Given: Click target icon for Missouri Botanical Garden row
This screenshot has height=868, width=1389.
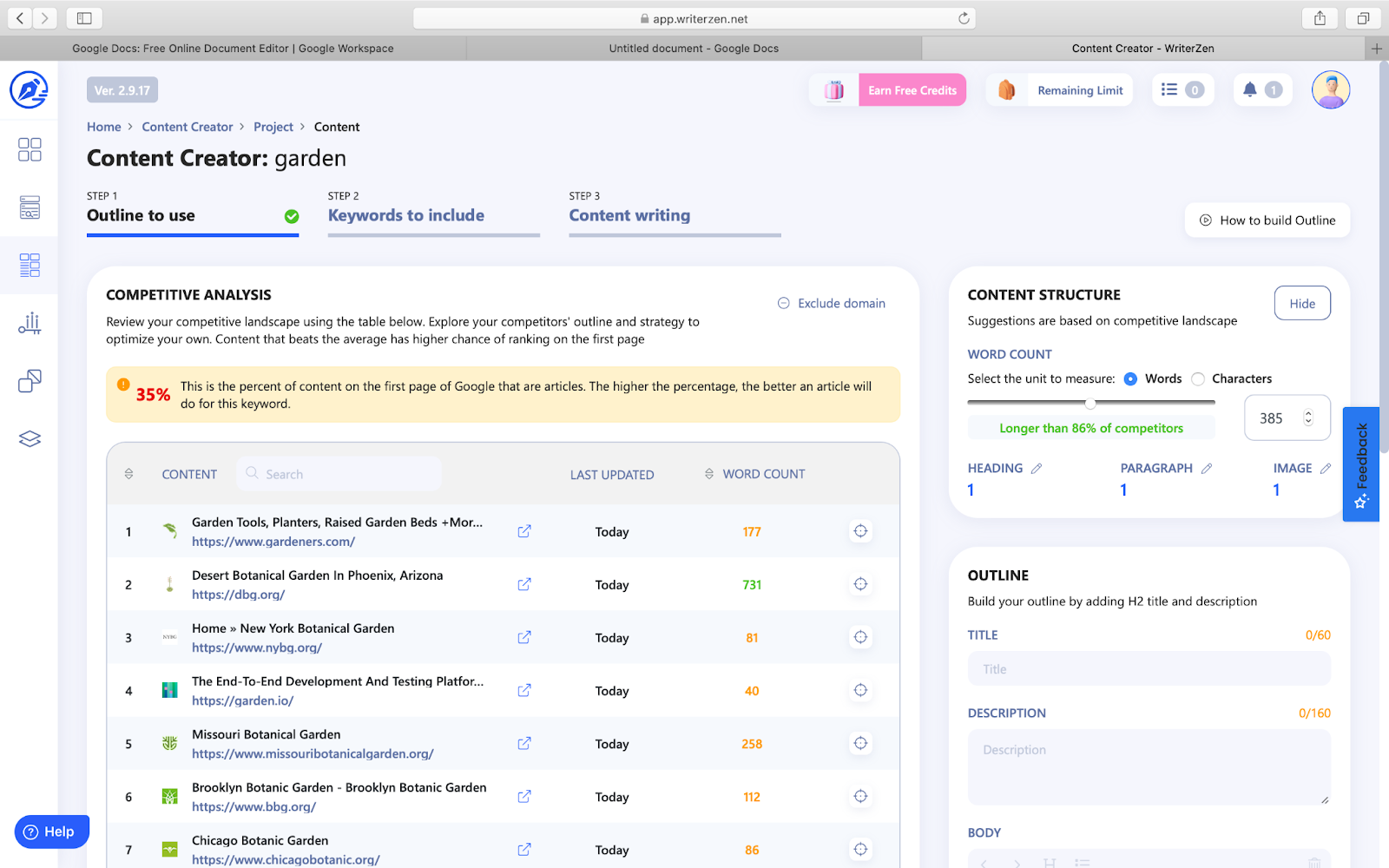Looking at the screenshot, I should (x=860, y=743).
